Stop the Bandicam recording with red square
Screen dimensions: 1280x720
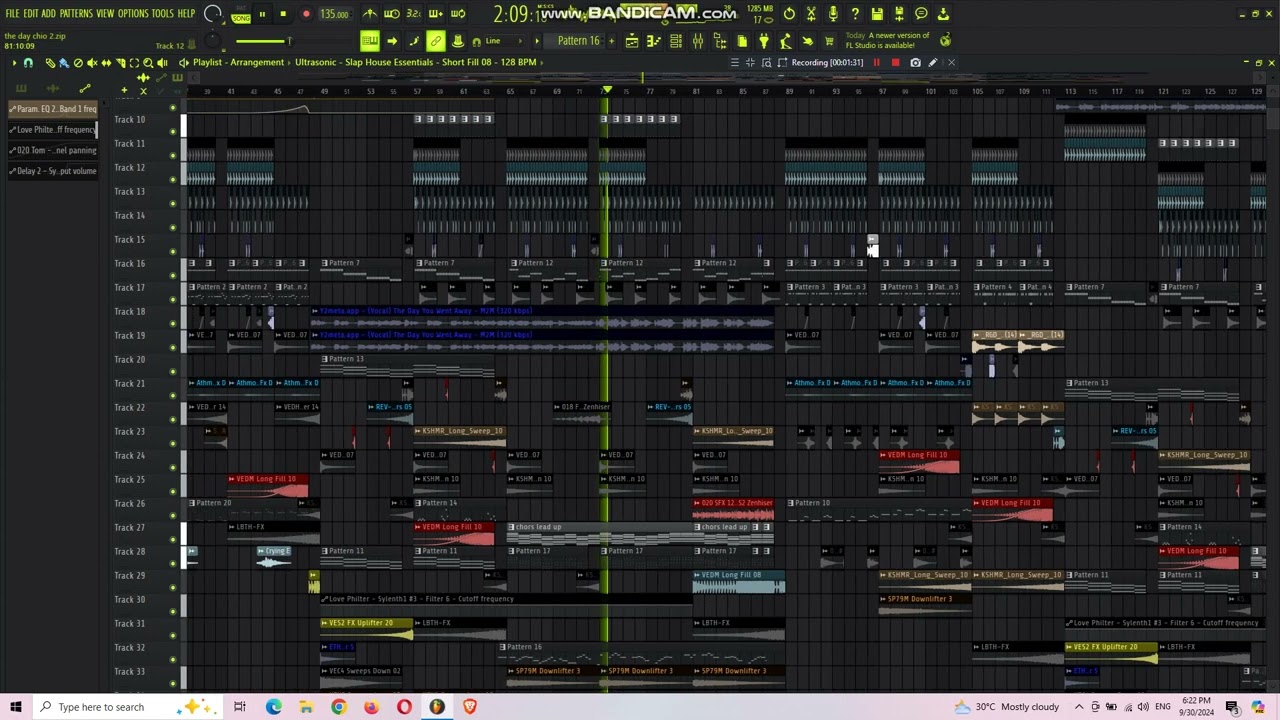tap(896, 62)
